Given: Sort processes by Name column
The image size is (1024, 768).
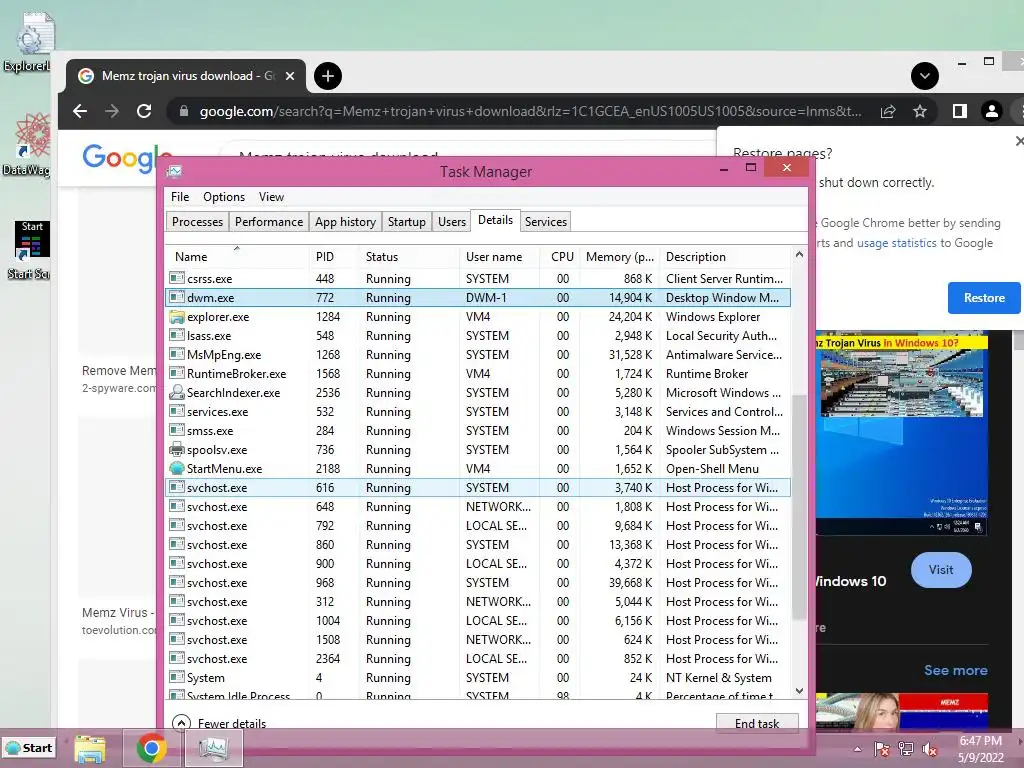Looking at the screenshot, I should pos(236,257).
